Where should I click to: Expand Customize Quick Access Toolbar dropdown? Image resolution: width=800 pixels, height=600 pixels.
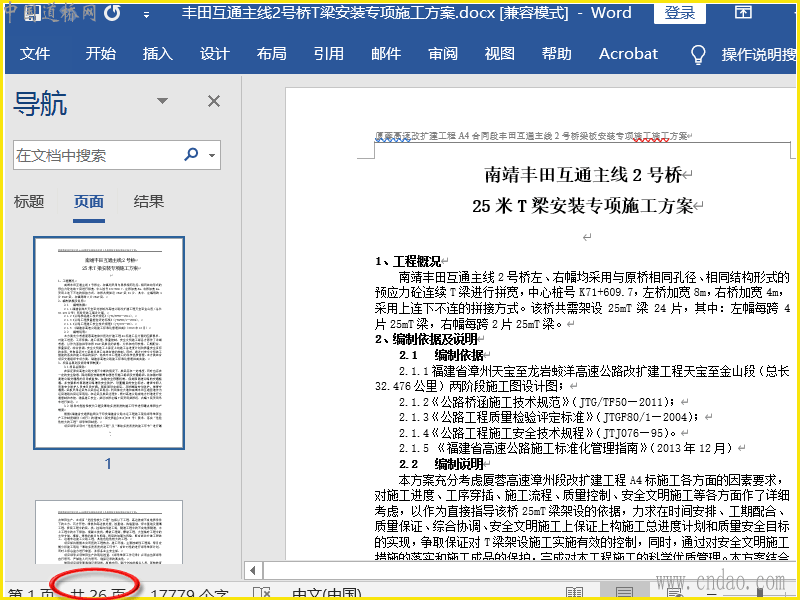(x=146, y=15)
